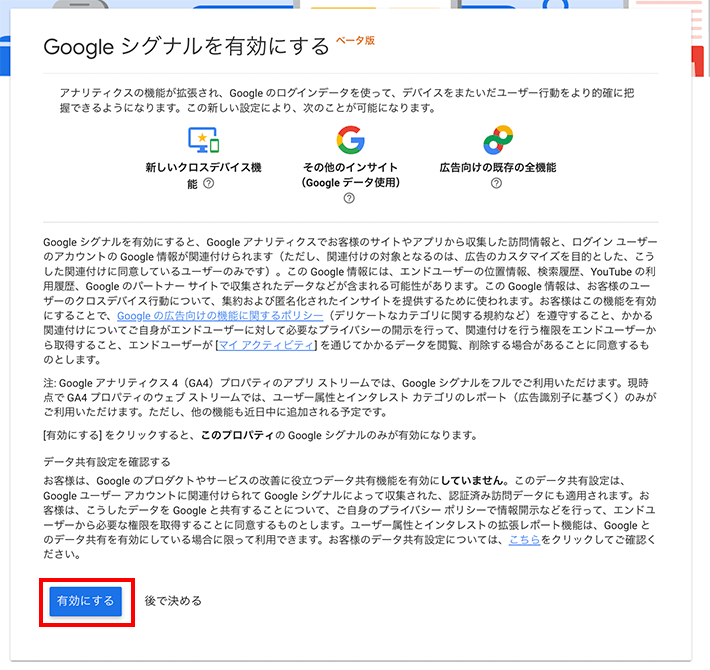The height and width of the screenshot is (670, 710).
Task: Click the cross-device monitor icon with star
Action: 204,140
